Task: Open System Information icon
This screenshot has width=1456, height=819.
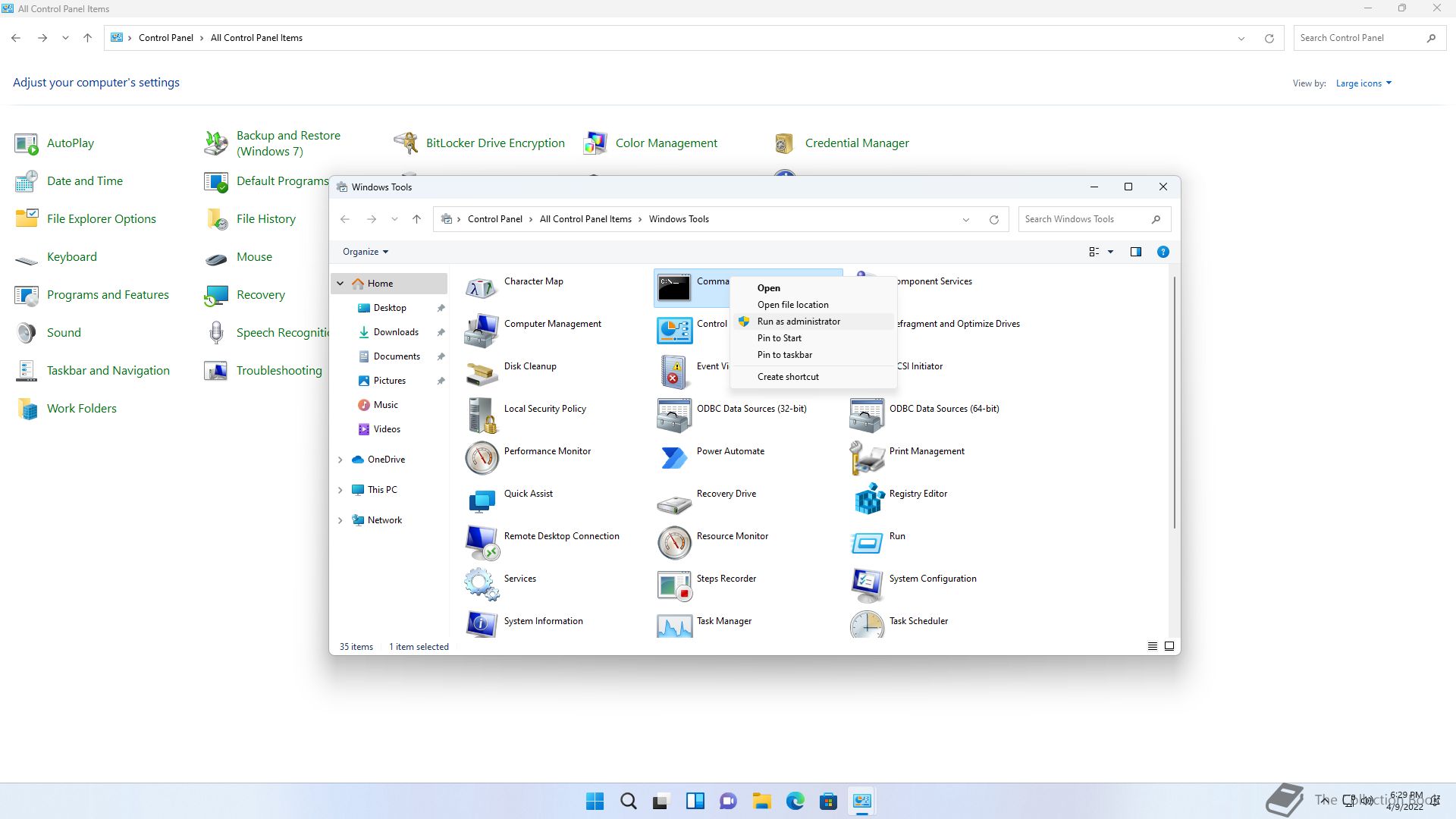Action: [482, 623]
